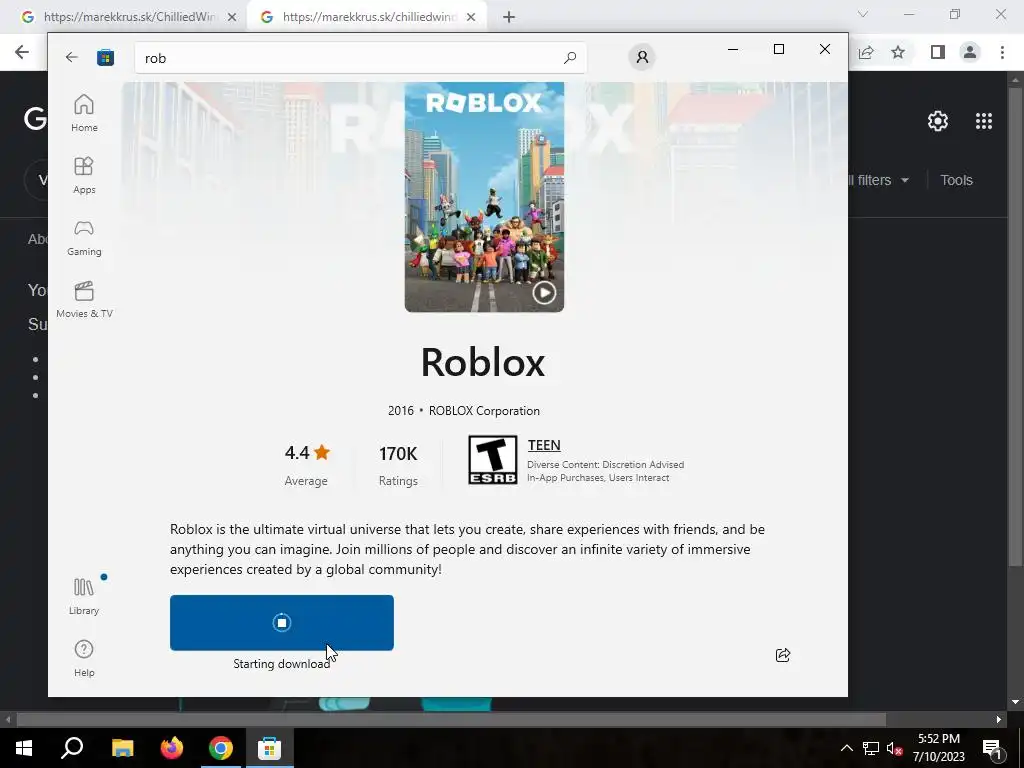The width and height of the screenshot is (1024, 768).
Task: Play the Roblox trailer video
Action: coord(544,293)
